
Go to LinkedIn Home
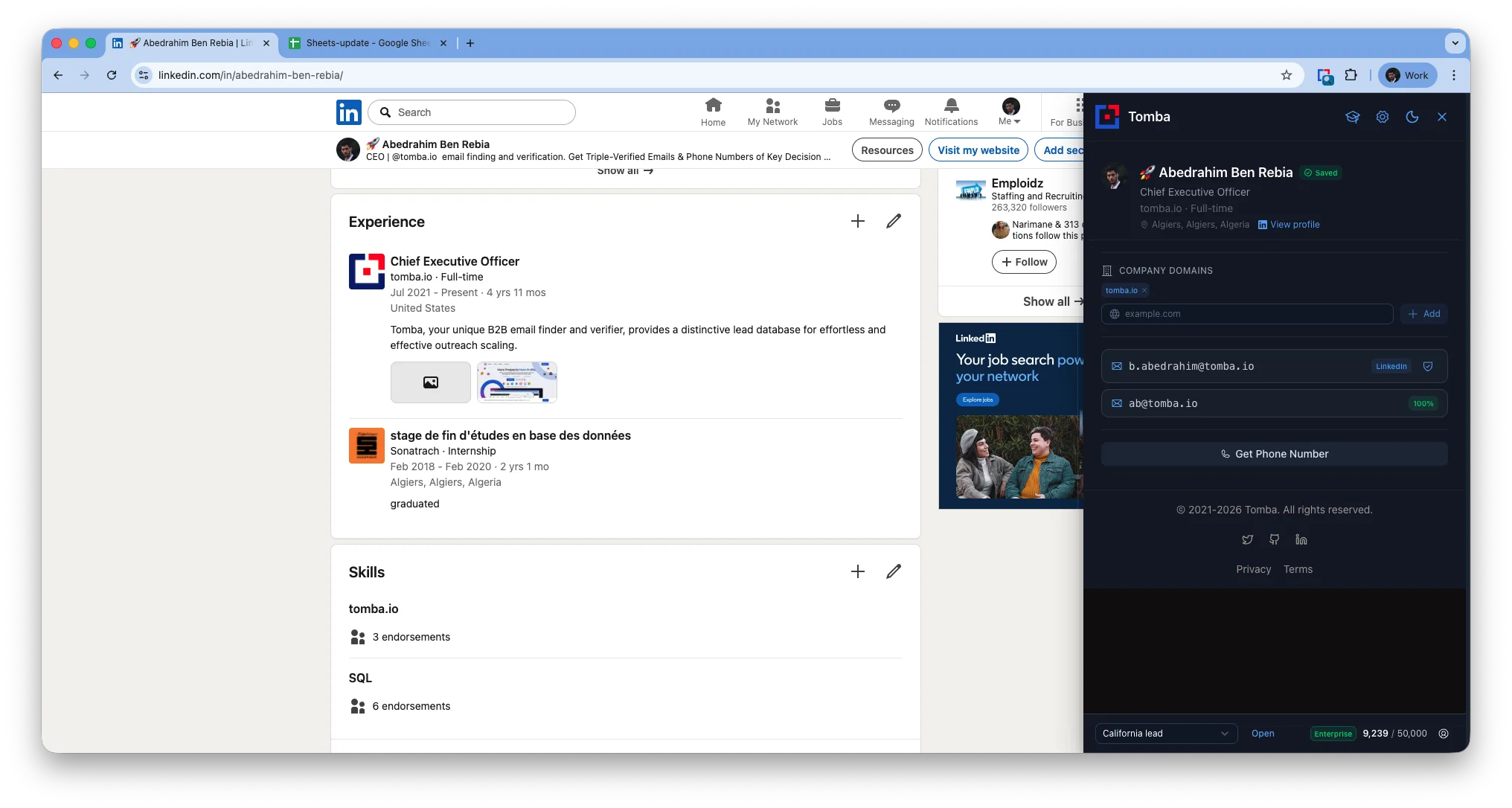713,112
